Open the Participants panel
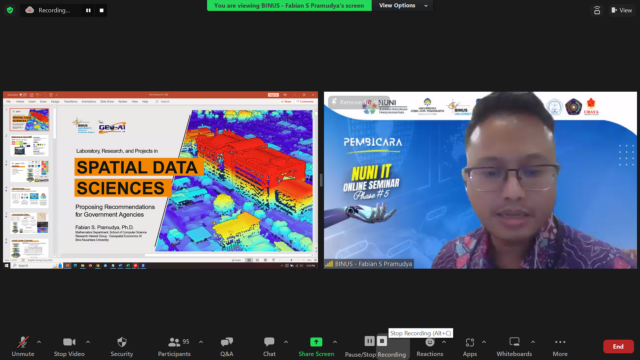This screenshot has height=360, width=640. (x=174, y=346)
